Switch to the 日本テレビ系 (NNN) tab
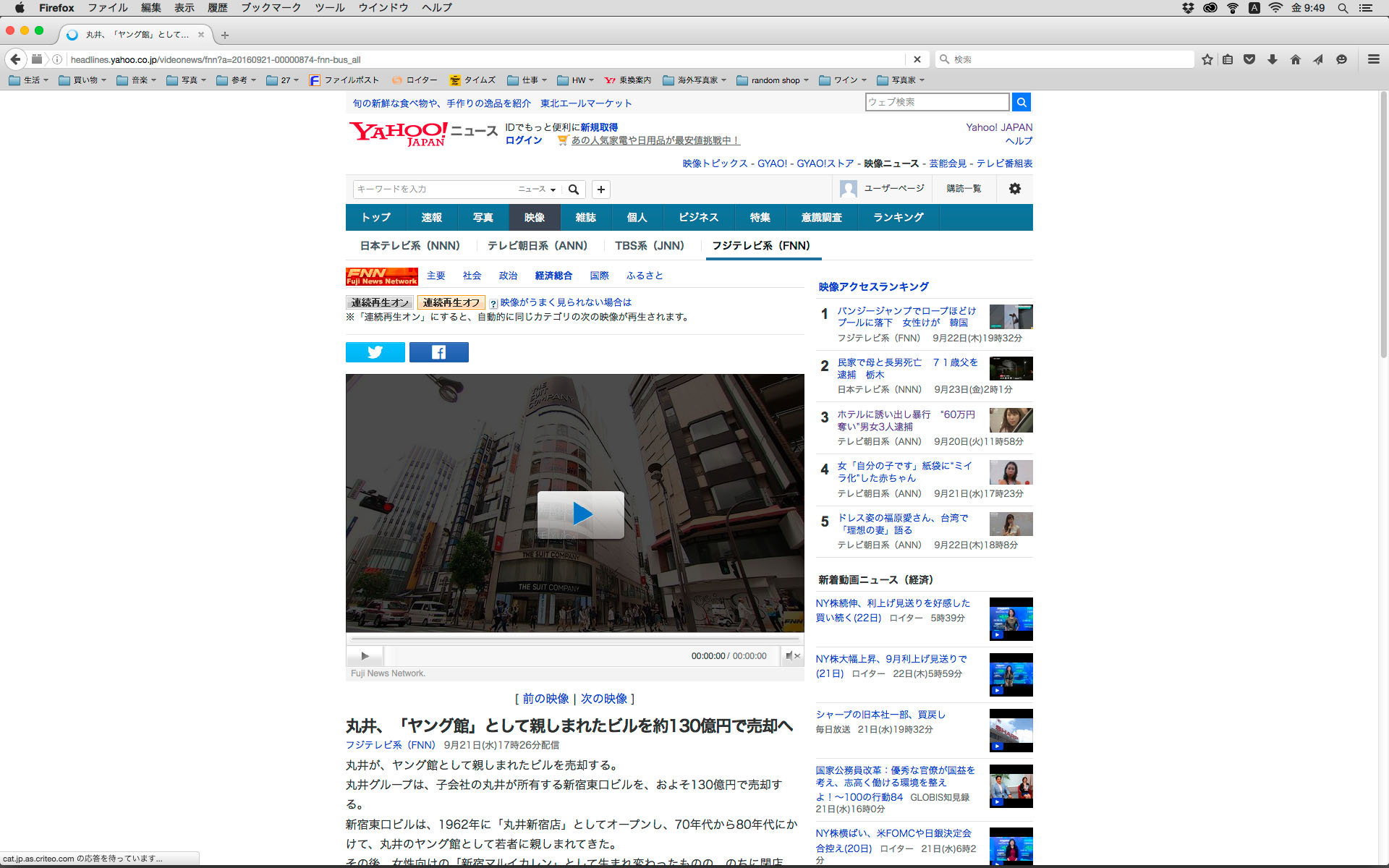The height and width of the screenshot is (868, 1389). click(x=409, y=246)
